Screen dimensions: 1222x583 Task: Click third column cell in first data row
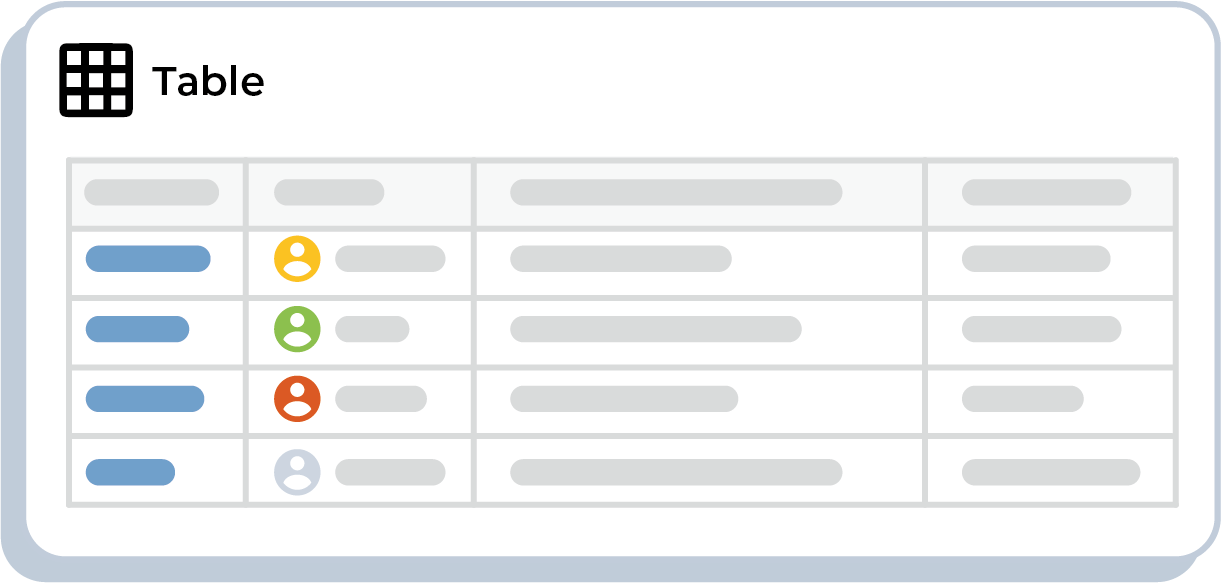tap(621, 259)
